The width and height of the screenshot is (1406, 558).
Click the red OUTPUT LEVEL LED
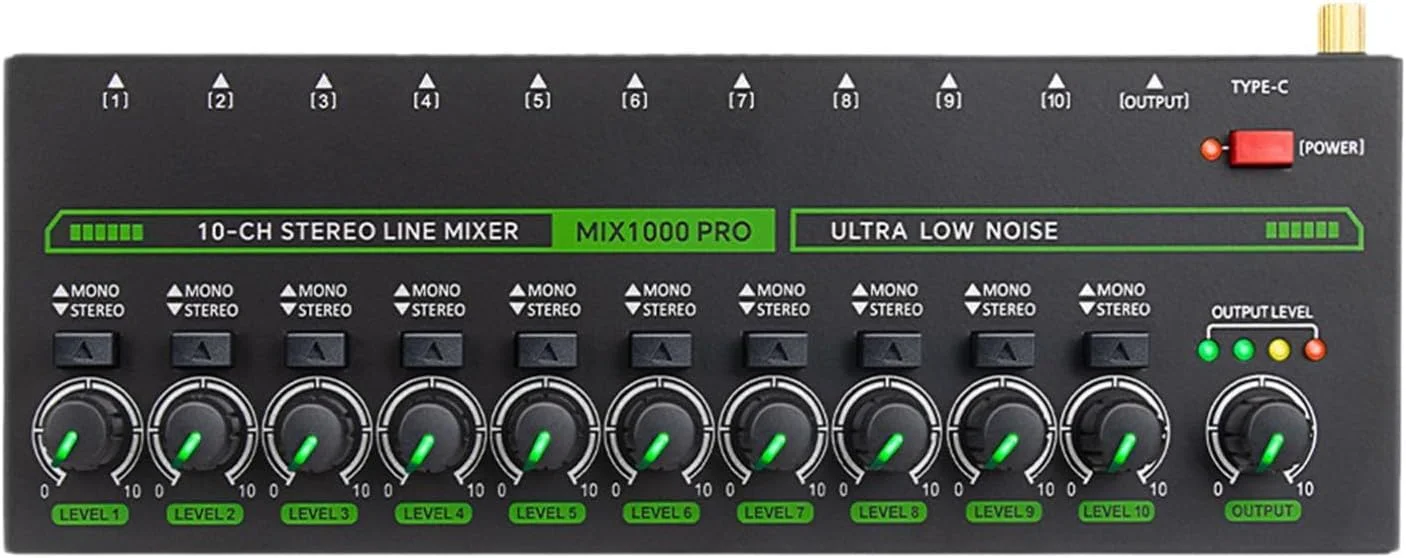coord(1315,350)
